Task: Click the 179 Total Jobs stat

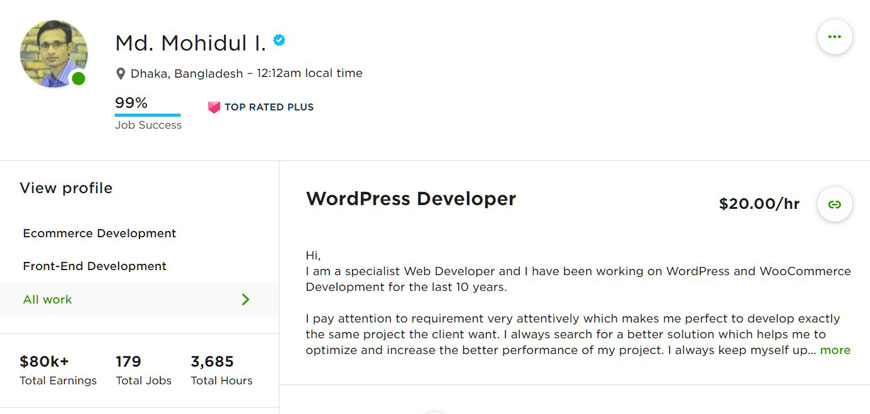Action: [x=144, y=370]
